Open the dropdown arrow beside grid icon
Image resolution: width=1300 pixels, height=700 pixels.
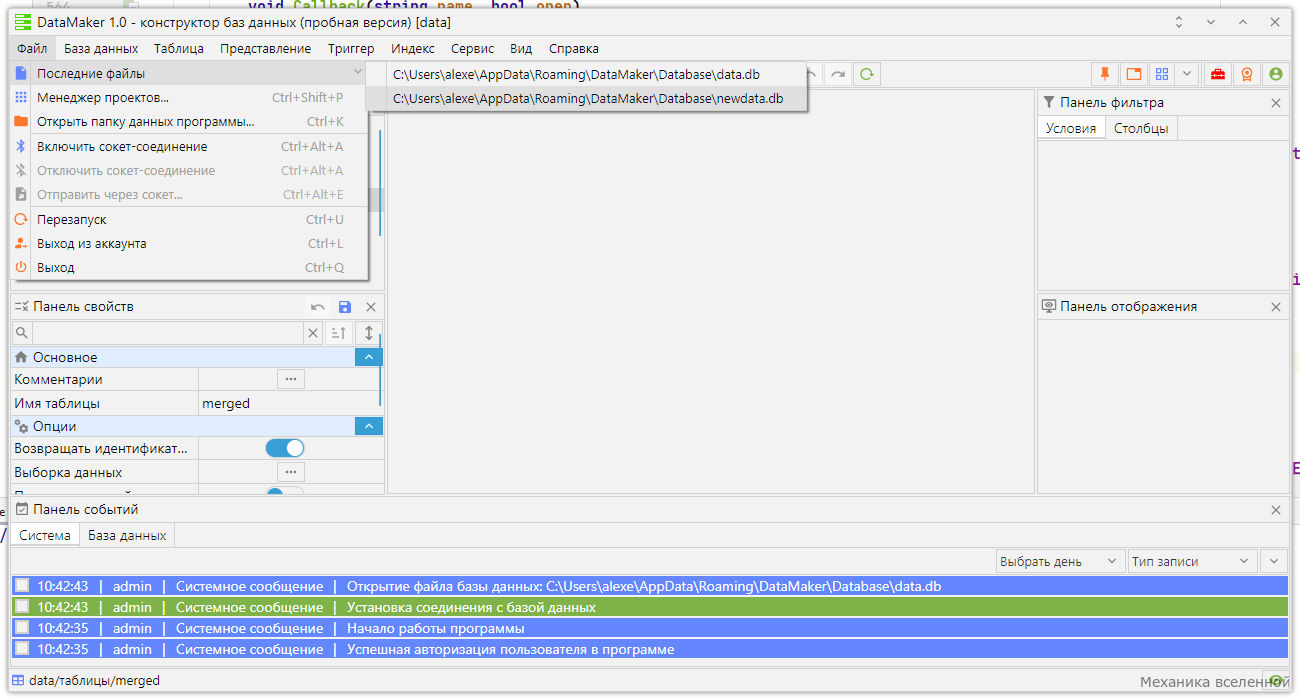tap(1187, 74)
